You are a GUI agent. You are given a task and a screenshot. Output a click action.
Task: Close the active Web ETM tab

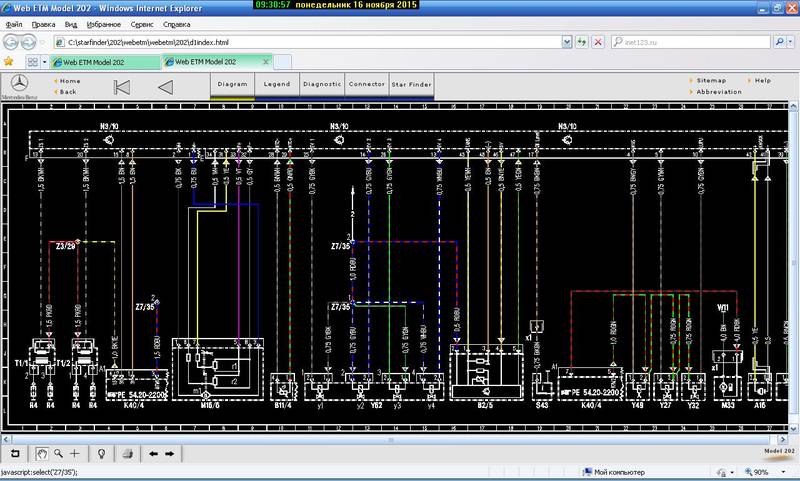click(265, 62)
